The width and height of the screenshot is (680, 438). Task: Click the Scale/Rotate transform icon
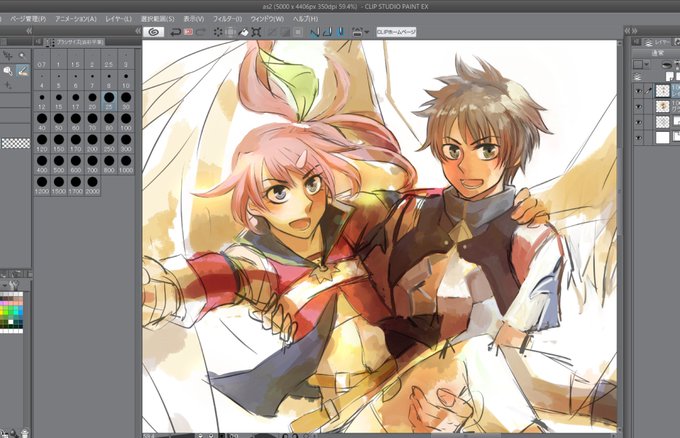[256, 32]
